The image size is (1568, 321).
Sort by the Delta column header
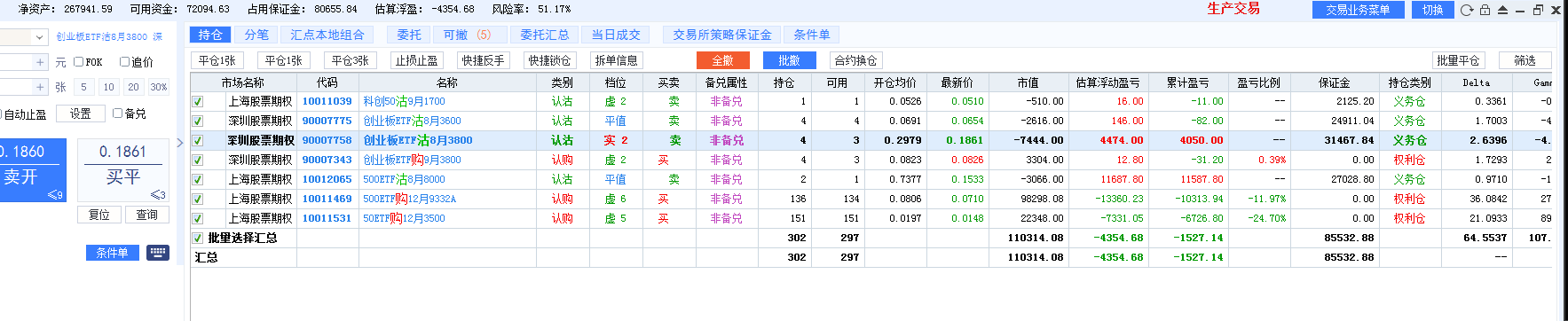(x=1477, y=82)
